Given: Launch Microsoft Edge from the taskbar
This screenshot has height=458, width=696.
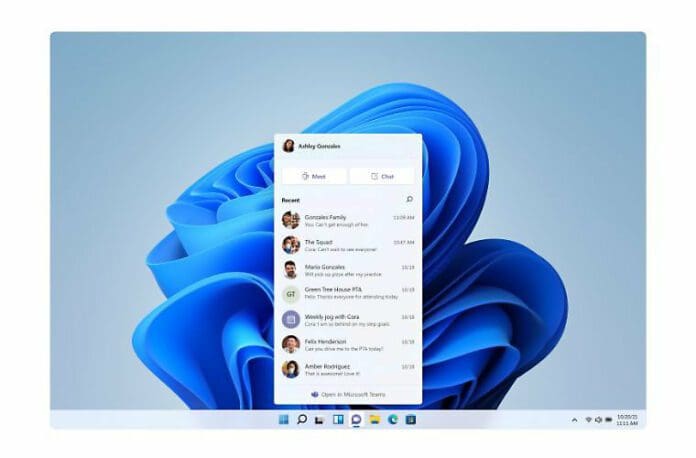Looking at the screenshot, I should 392,419.
